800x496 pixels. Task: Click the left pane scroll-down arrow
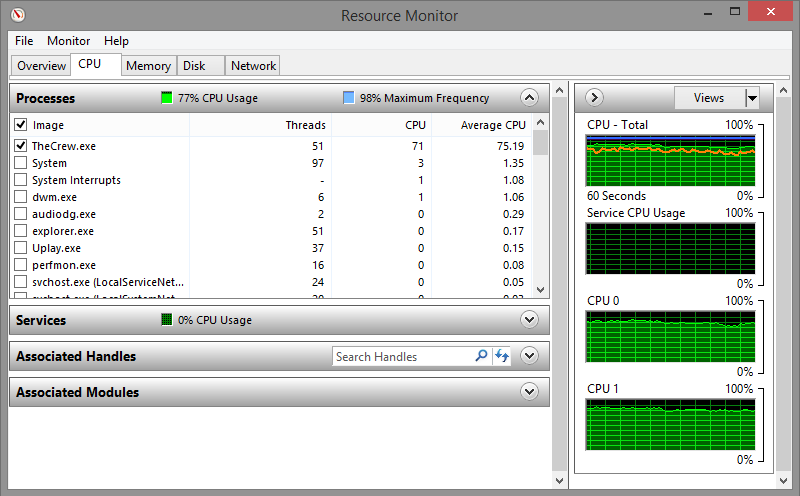pyautogui.click(x=559, y=481)
